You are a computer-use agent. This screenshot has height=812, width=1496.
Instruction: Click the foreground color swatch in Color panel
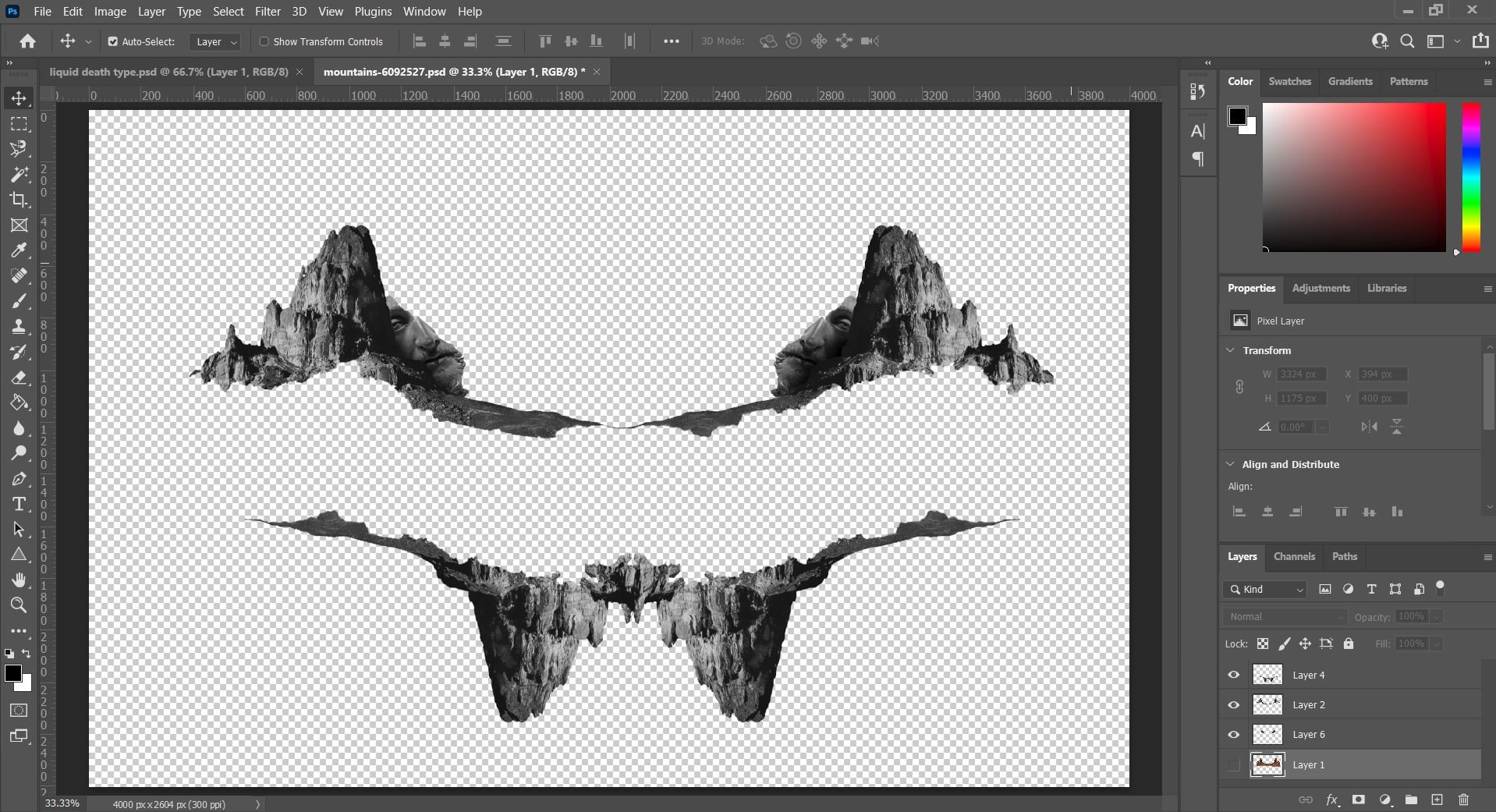pyautogui.click(x=1237, y=117)
